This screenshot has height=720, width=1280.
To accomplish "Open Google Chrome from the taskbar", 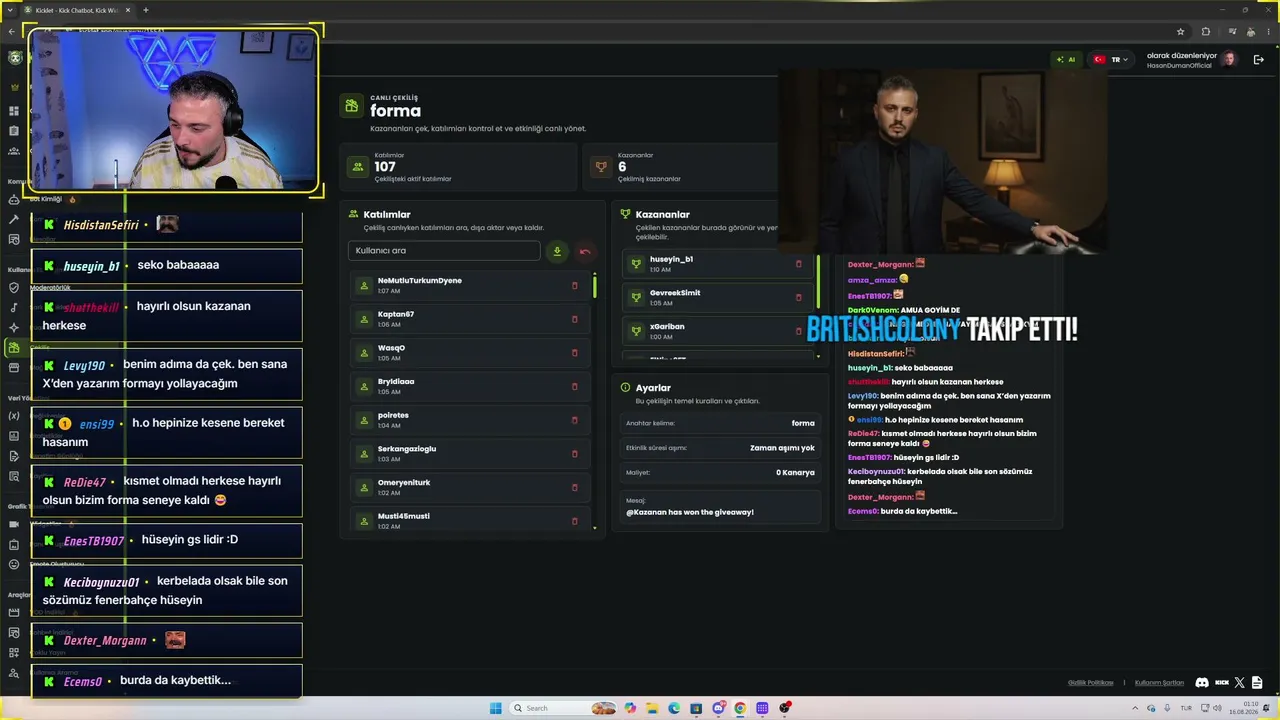I will 740,708.
